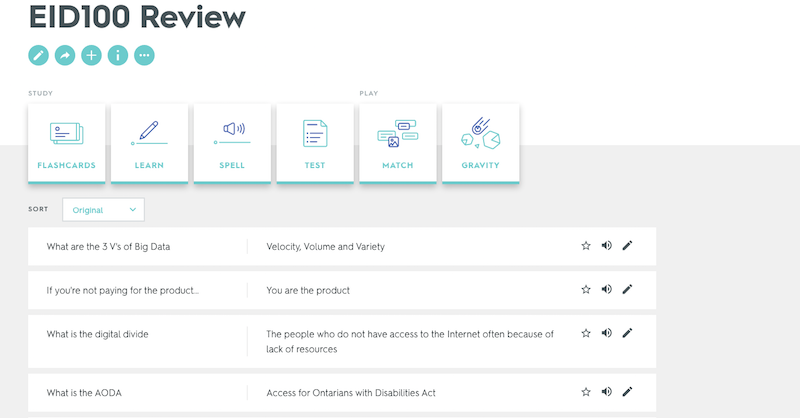Viewport: 800px width, 418px height.
Task: Open the Original sort dropdown
Action: pyautogui.click(x=104, y=210)
